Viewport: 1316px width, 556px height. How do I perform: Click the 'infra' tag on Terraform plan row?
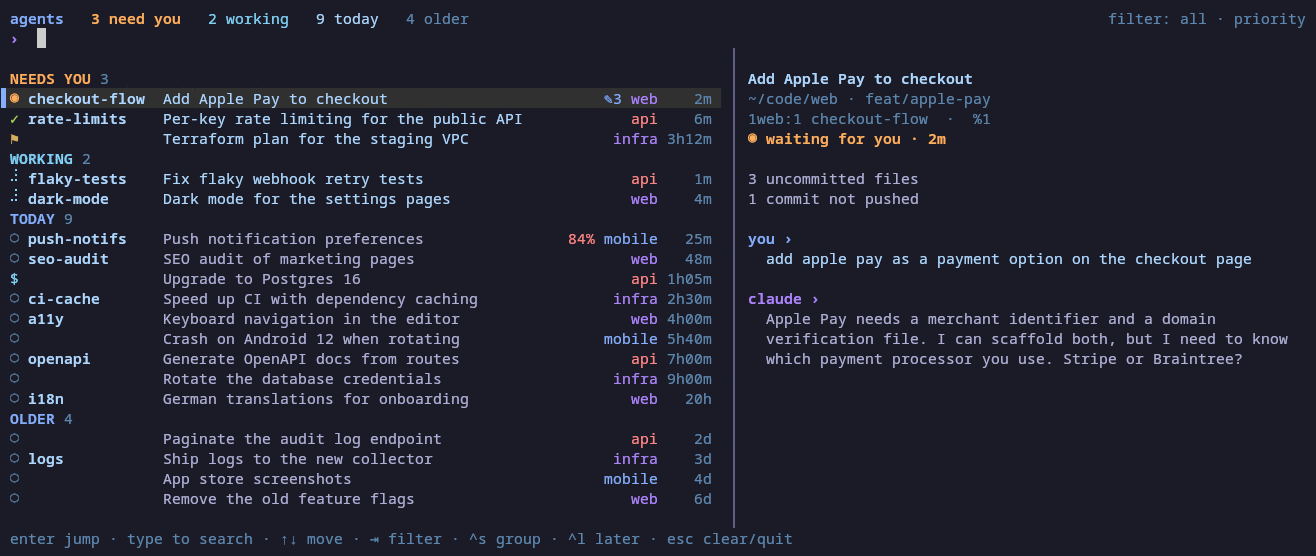coord(635,139)
